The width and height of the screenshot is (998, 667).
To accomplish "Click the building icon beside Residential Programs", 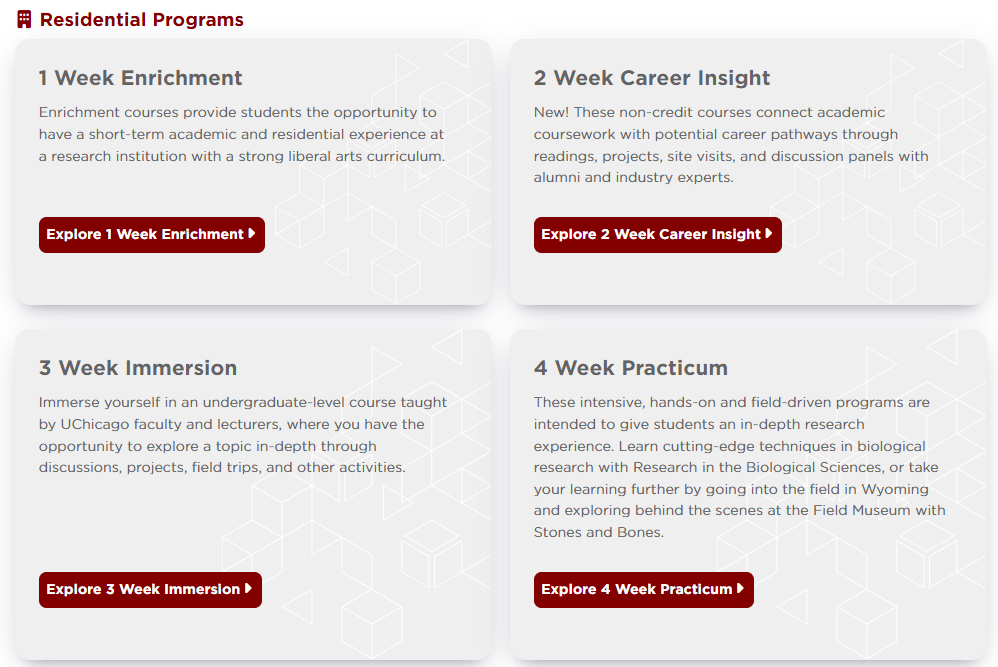I will 24,20.
